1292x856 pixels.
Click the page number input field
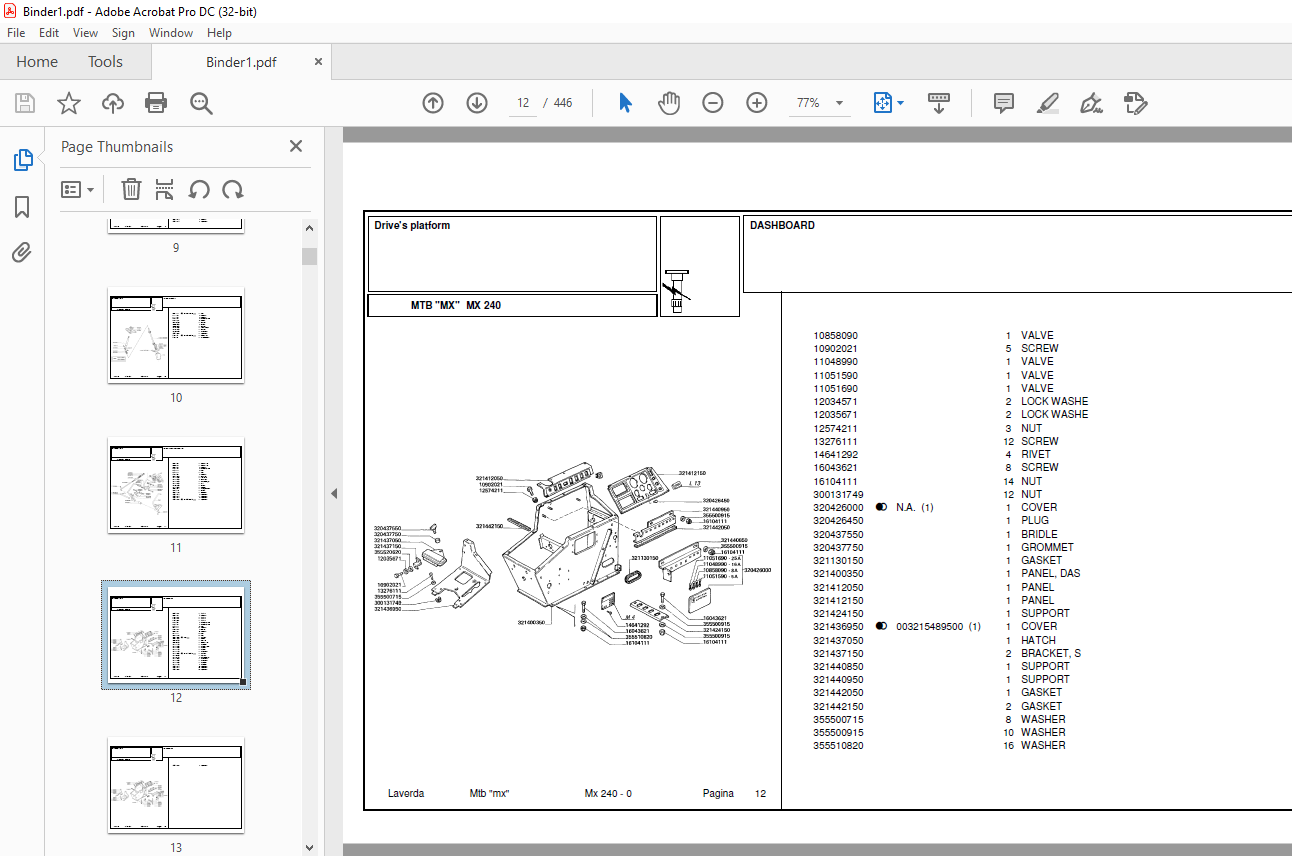[523, 103]
